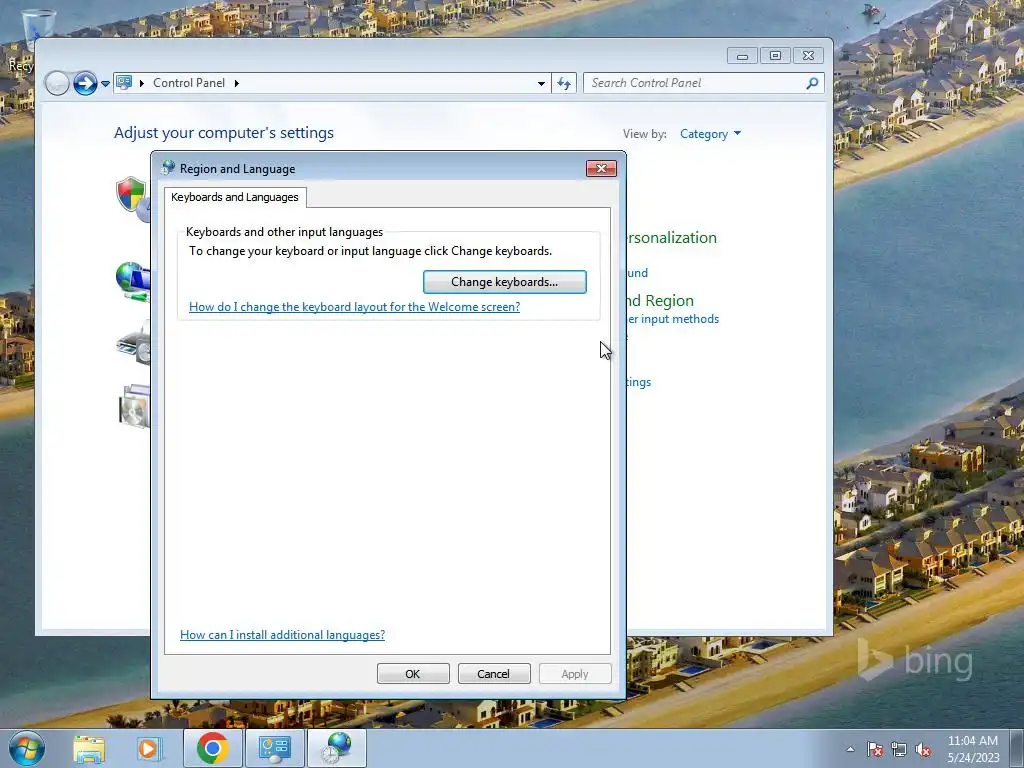Click the 'input methods' link

click(x=673, y=319)
